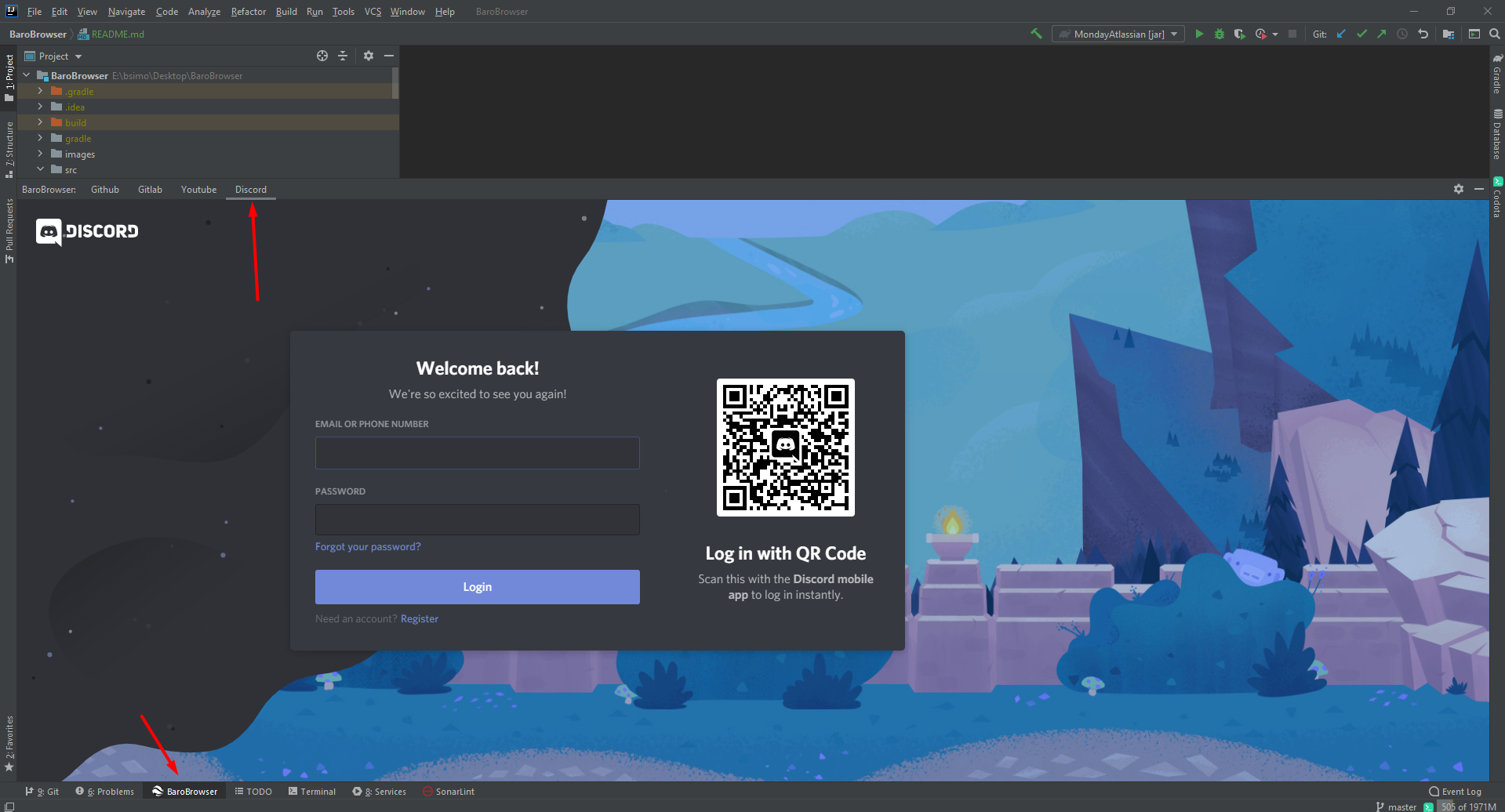This screenshot has width=1505, height=812.
Task: Expand the build folder
Action: 40,122
